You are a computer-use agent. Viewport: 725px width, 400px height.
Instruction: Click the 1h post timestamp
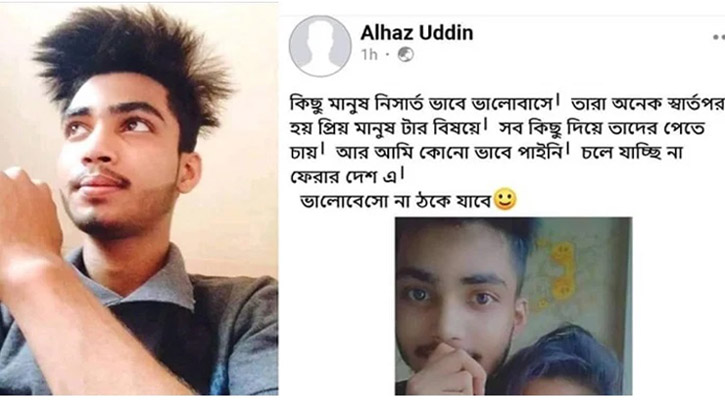click(x=369, y=55)
